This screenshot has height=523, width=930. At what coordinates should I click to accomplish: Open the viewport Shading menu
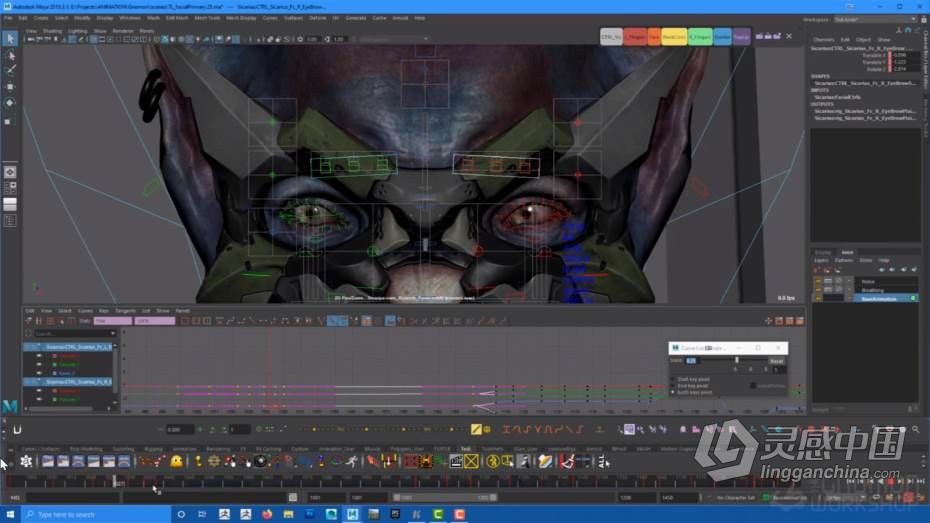[52, 31]
